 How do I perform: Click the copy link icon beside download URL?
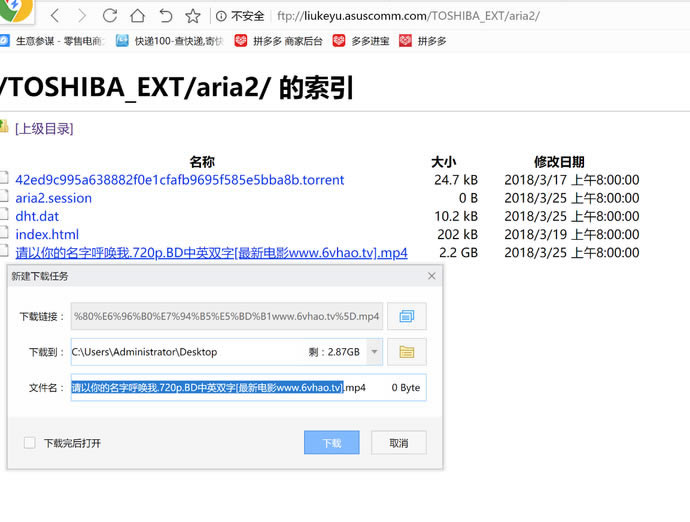[x=406, y=316]
